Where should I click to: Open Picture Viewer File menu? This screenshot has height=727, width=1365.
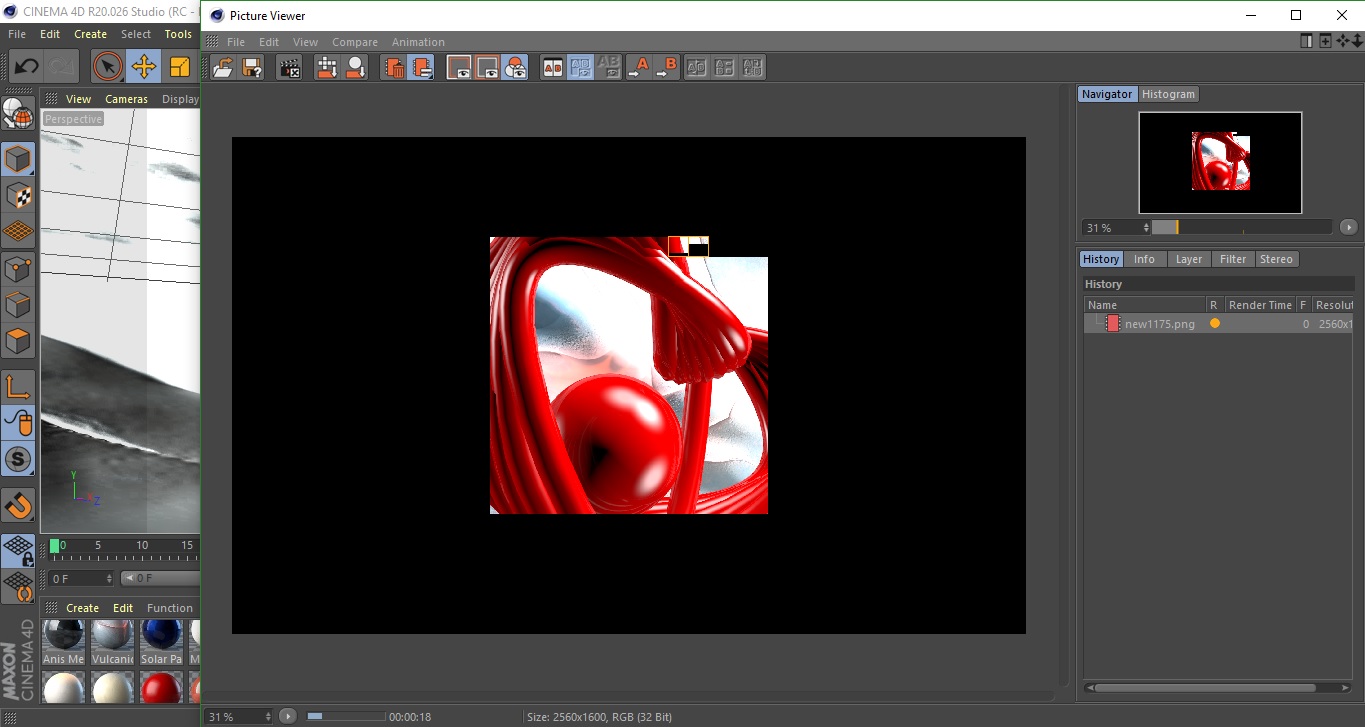tap(236, 42)
